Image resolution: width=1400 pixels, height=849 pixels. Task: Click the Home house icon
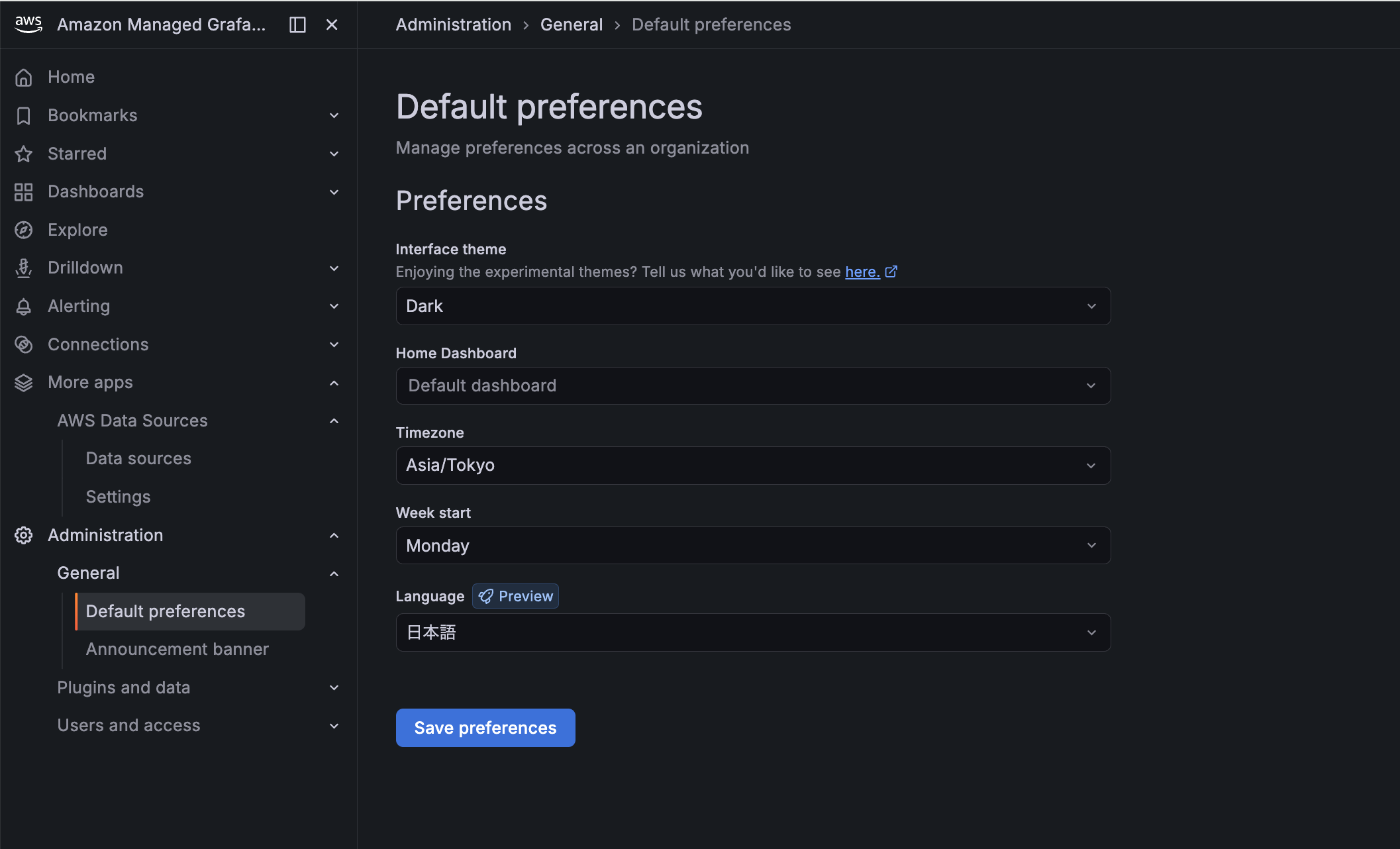click(x=24, y=77)
